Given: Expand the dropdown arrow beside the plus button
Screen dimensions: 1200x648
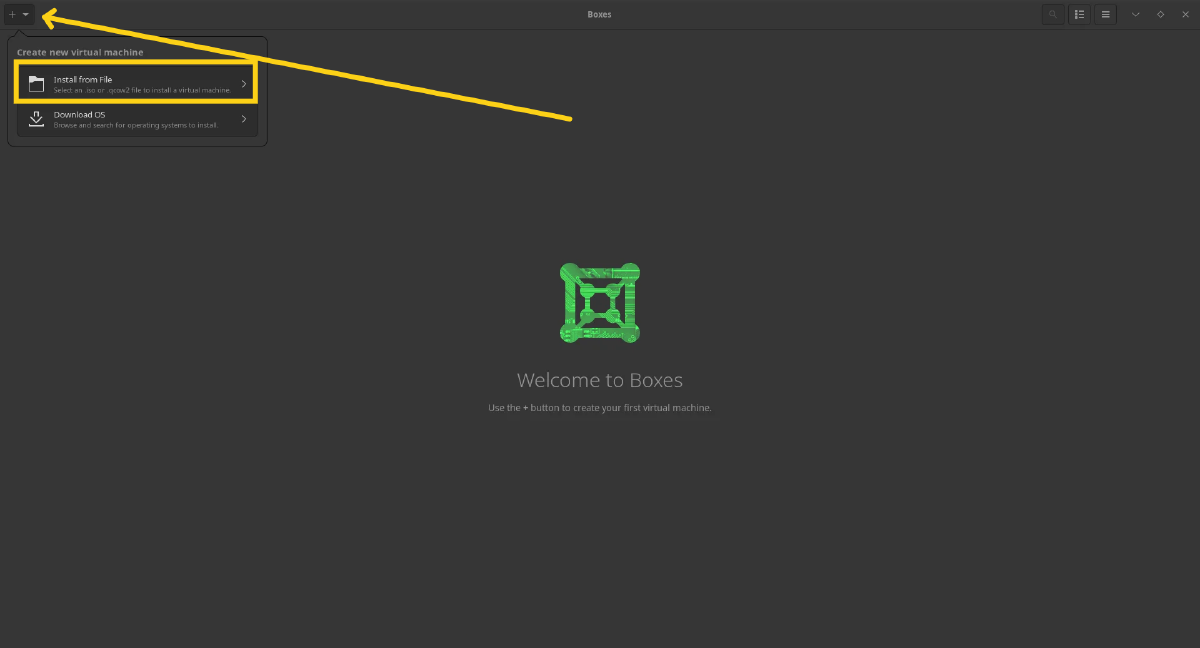Looking at the screenshot, I should (x=26, y=15).
